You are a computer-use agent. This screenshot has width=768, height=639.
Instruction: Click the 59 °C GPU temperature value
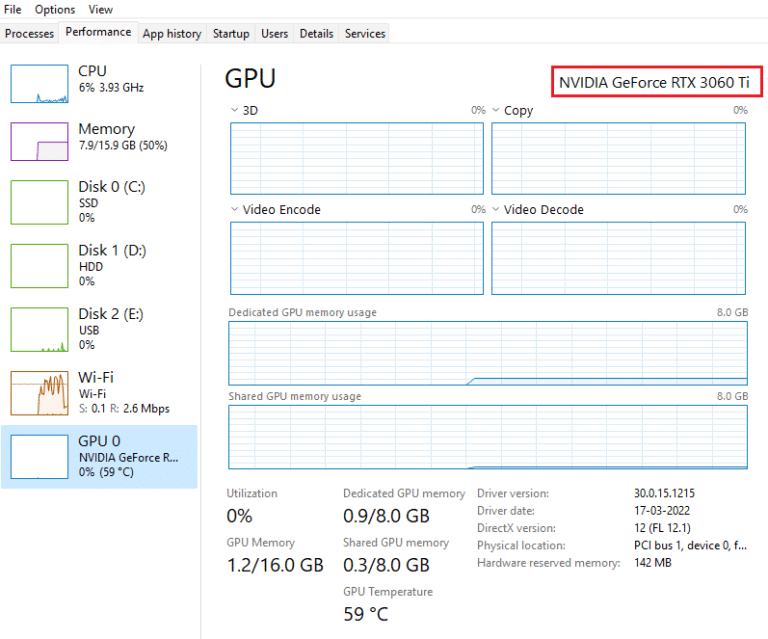click(x=366, y=615)
